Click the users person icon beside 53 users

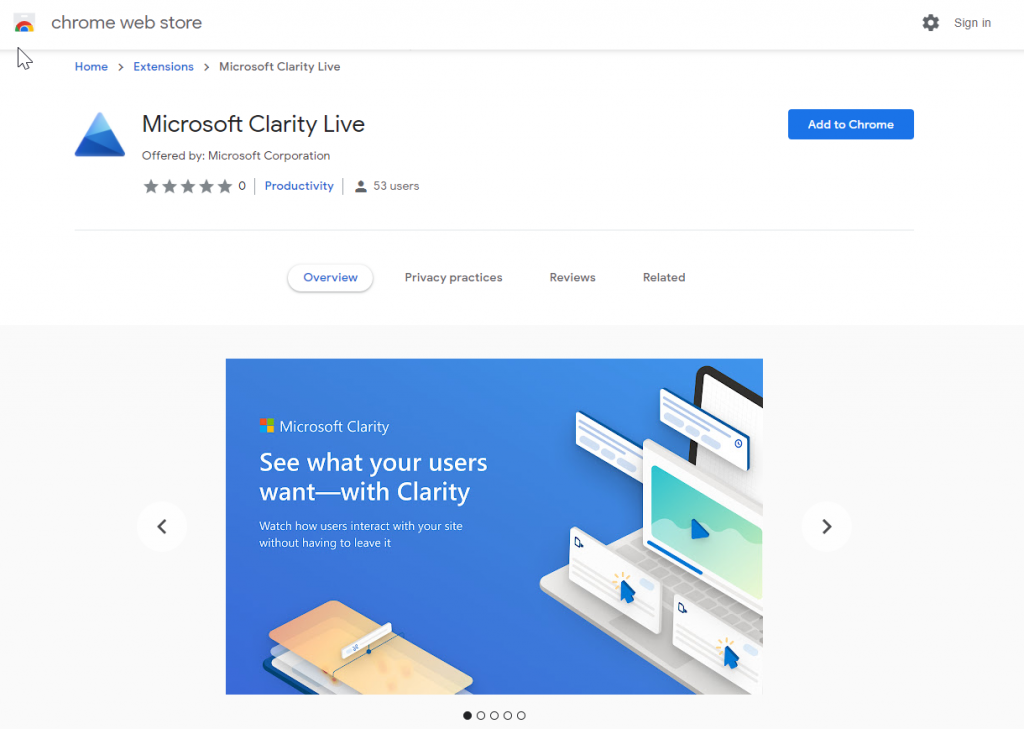[x=360, y=187]
